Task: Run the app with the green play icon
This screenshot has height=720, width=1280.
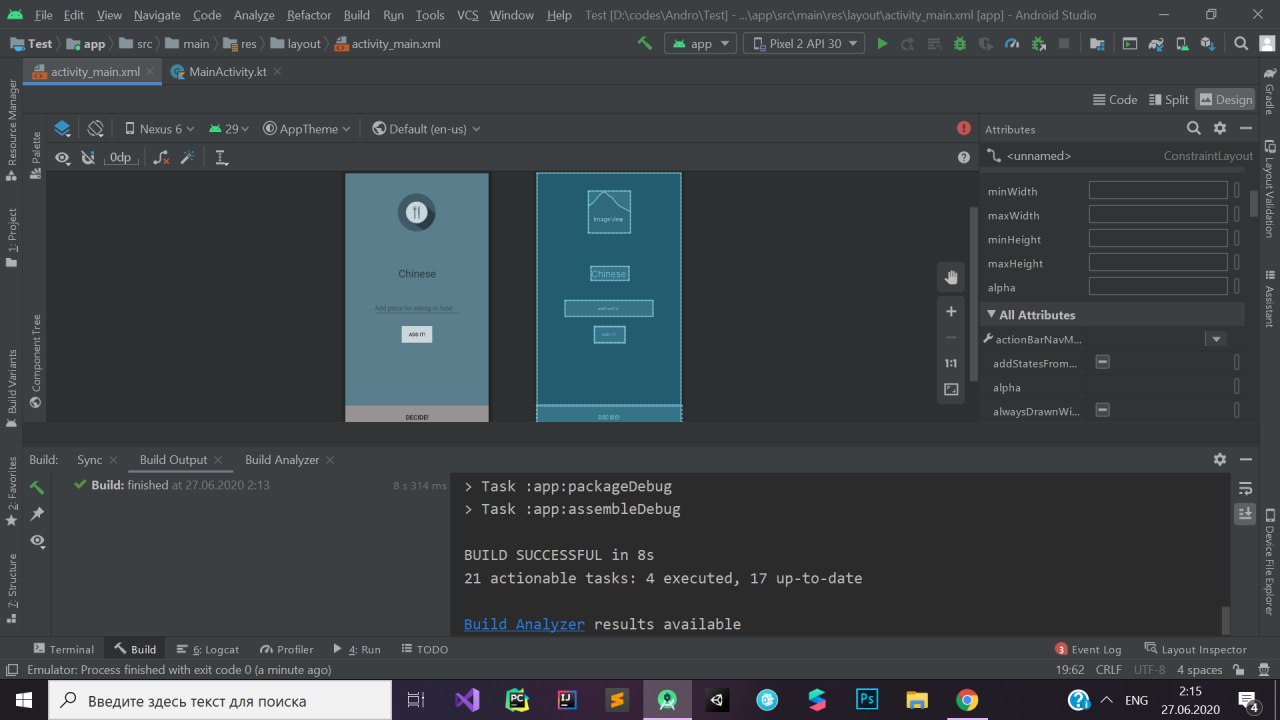Action: pyautogui.click(x=882, y=44)
